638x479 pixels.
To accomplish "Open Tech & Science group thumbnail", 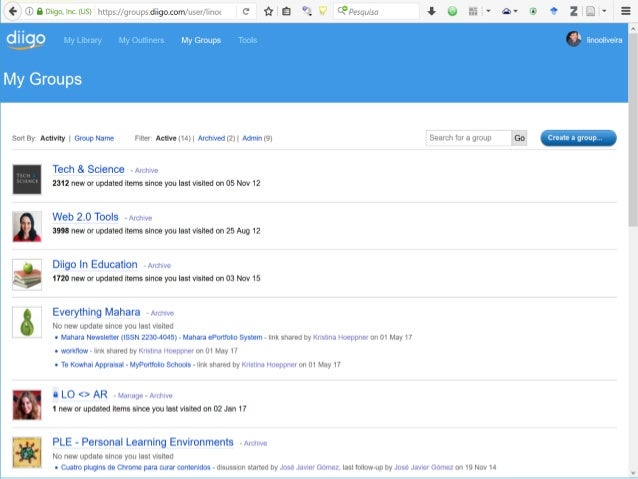I will click(x=27, y=179).
